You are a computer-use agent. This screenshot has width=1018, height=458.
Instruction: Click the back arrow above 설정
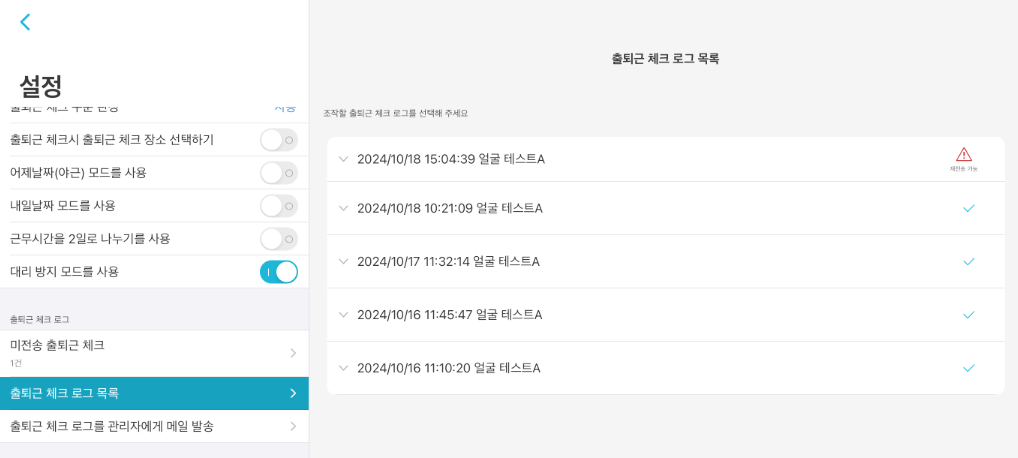point(25,22)
